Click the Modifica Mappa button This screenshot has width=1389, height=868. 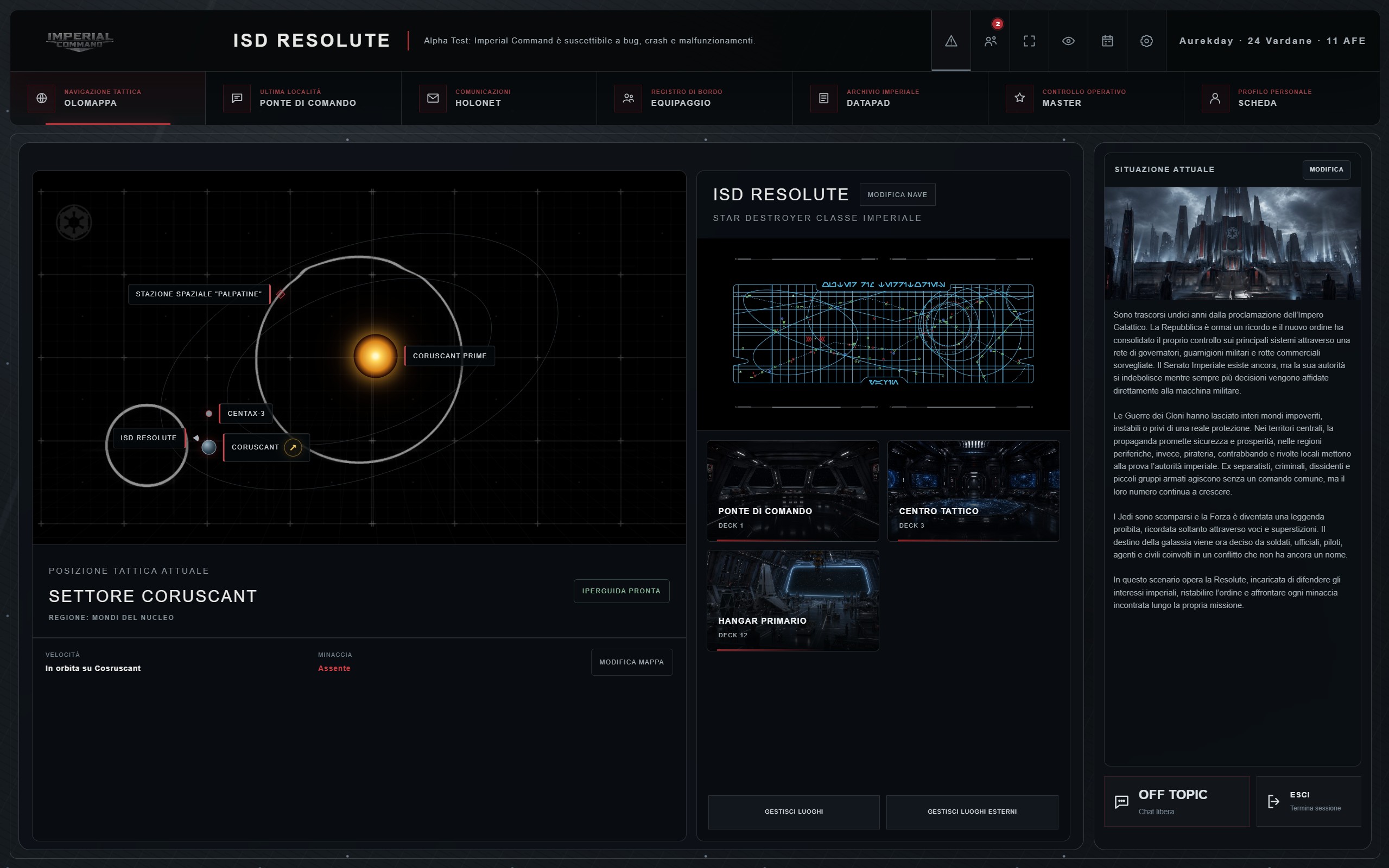pyautogui.click(x=631, y=662)
